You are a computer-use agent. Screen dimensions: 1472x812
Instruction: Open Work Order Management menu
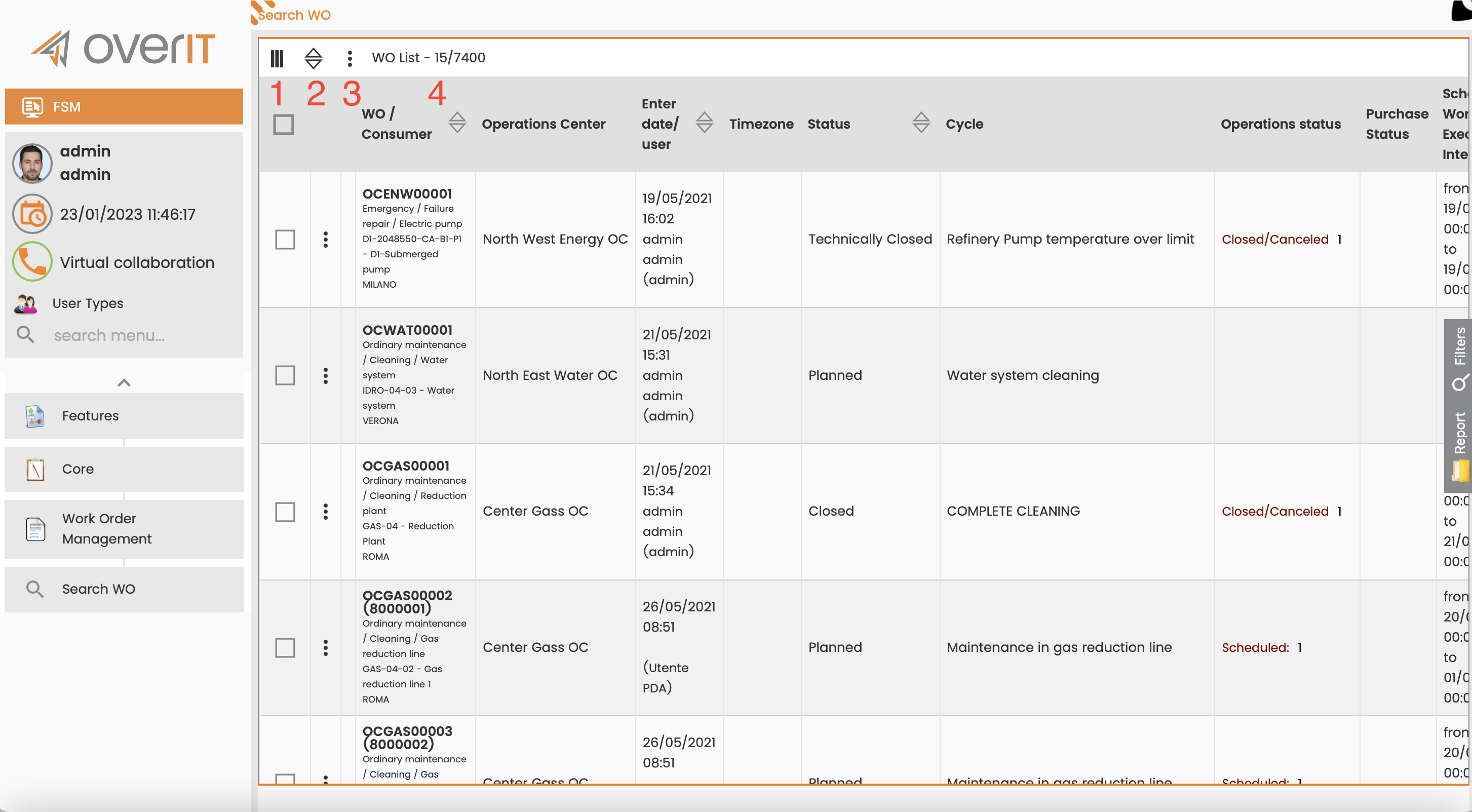click(x=124, y=529)
